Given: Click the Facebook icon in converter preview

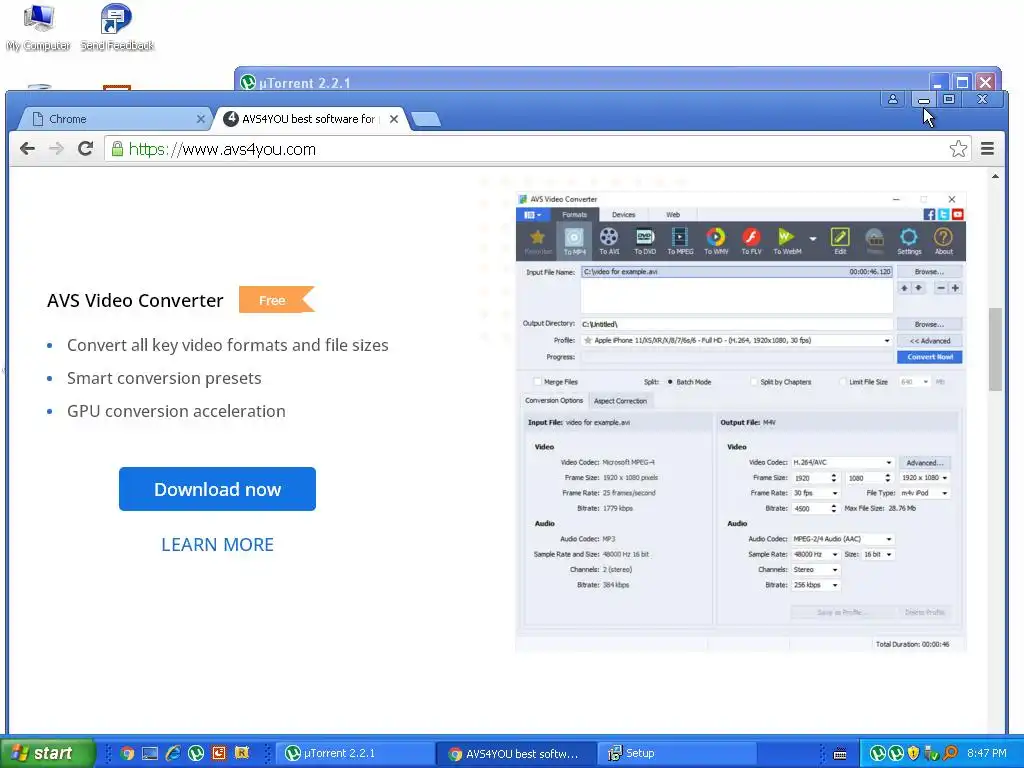Looking at the screenshot, I should pyautogui.click(x=929, y=214).
